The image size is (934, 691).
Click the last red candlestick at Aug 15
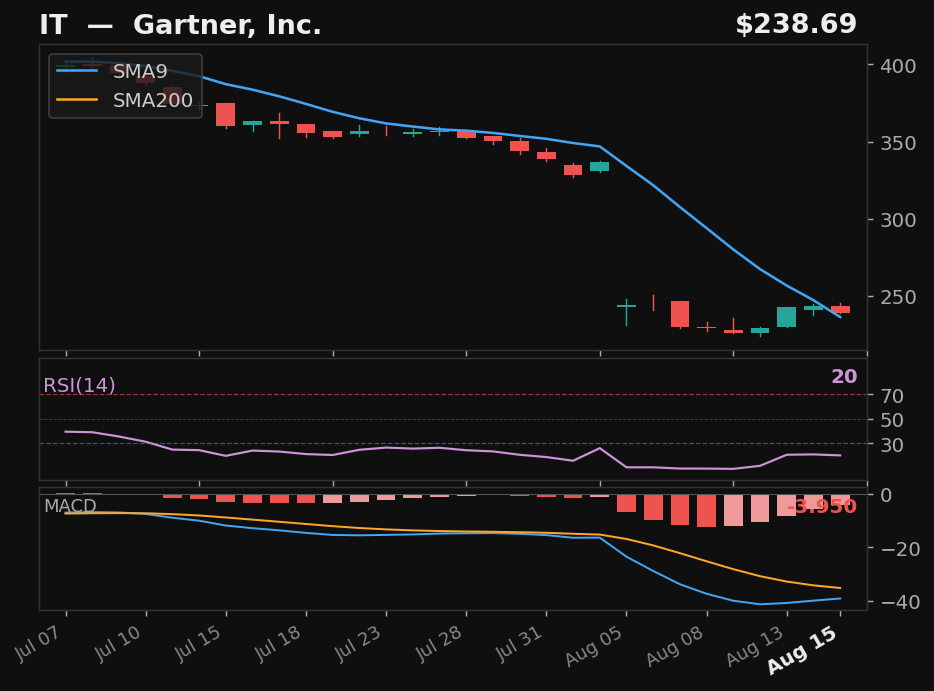click(x=840, y=309)
